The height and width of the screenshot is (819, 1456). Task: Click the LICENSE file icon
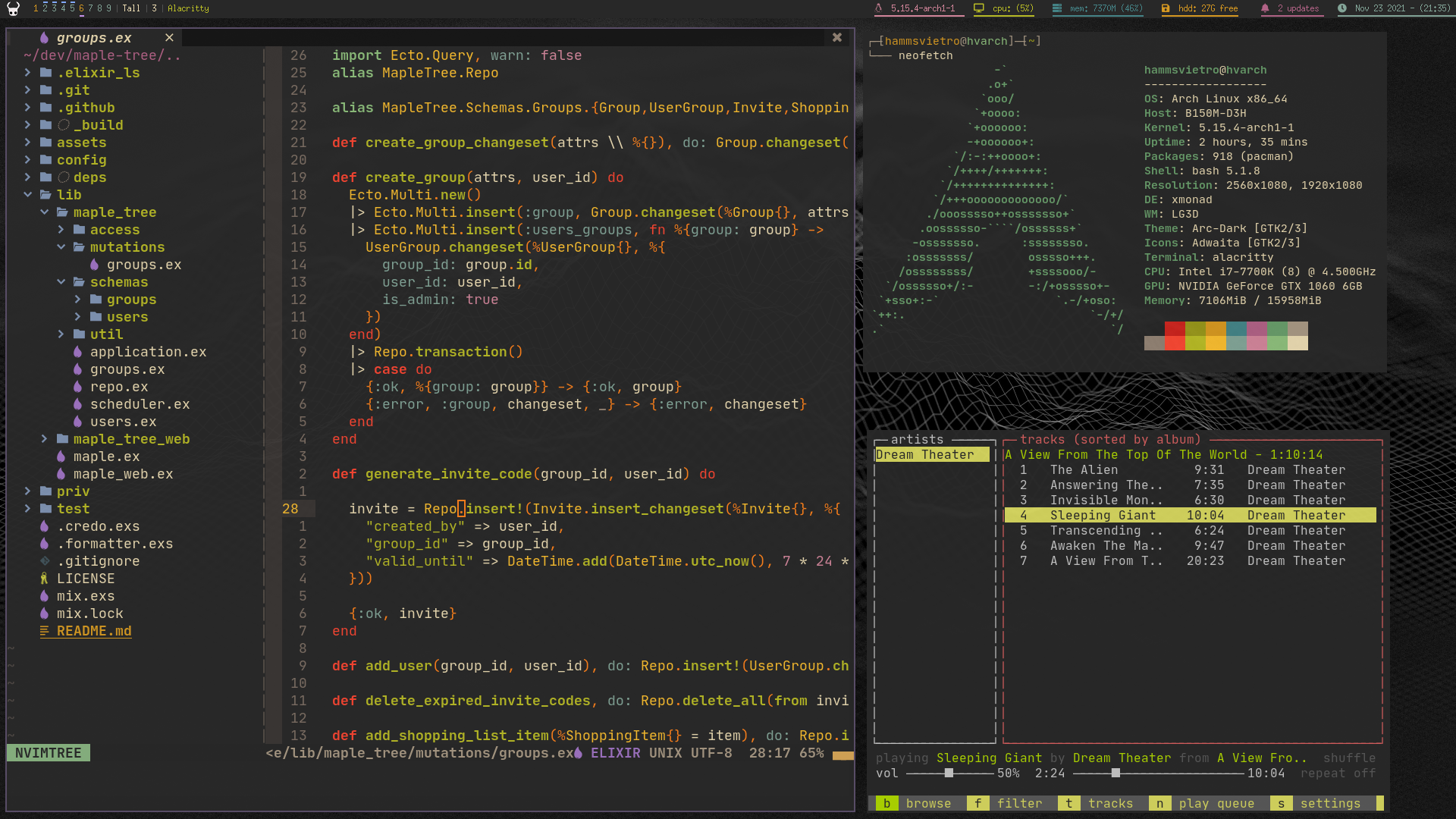[x=44, y=579]
